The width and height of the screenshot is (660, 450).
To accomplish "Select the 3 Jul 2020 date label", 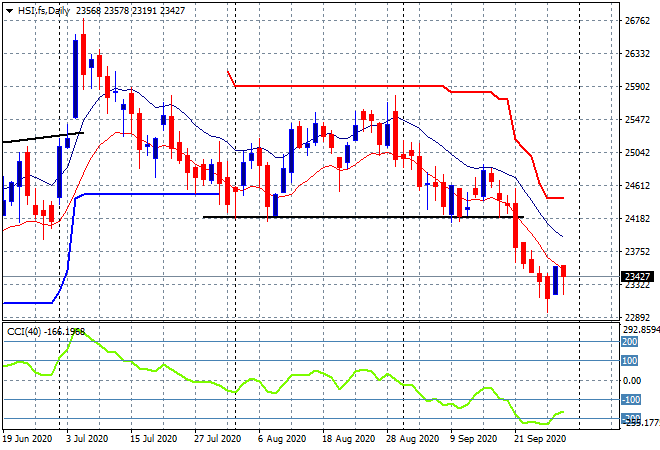I will coord(87,439).
